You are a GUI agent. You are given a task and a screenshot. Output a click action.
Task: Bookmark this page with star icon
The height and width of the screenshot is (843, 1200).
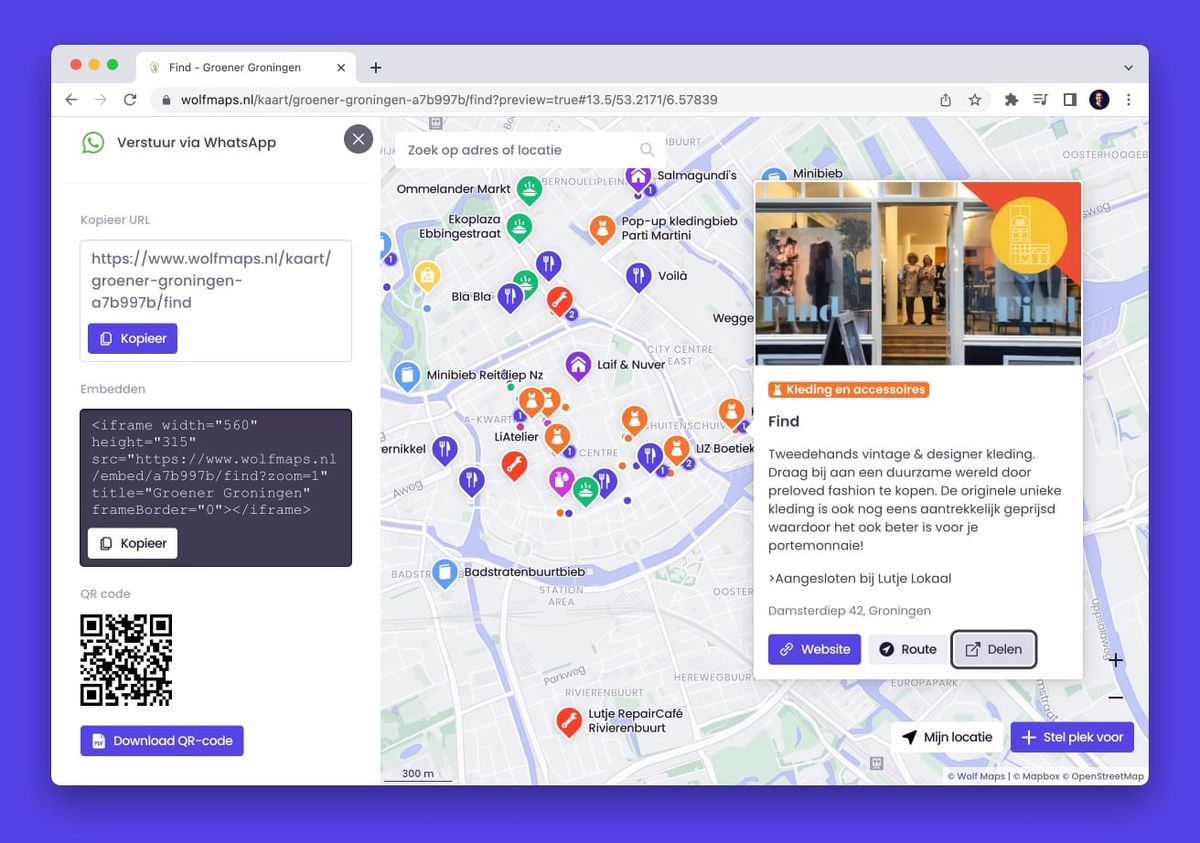tap(975, 100)
